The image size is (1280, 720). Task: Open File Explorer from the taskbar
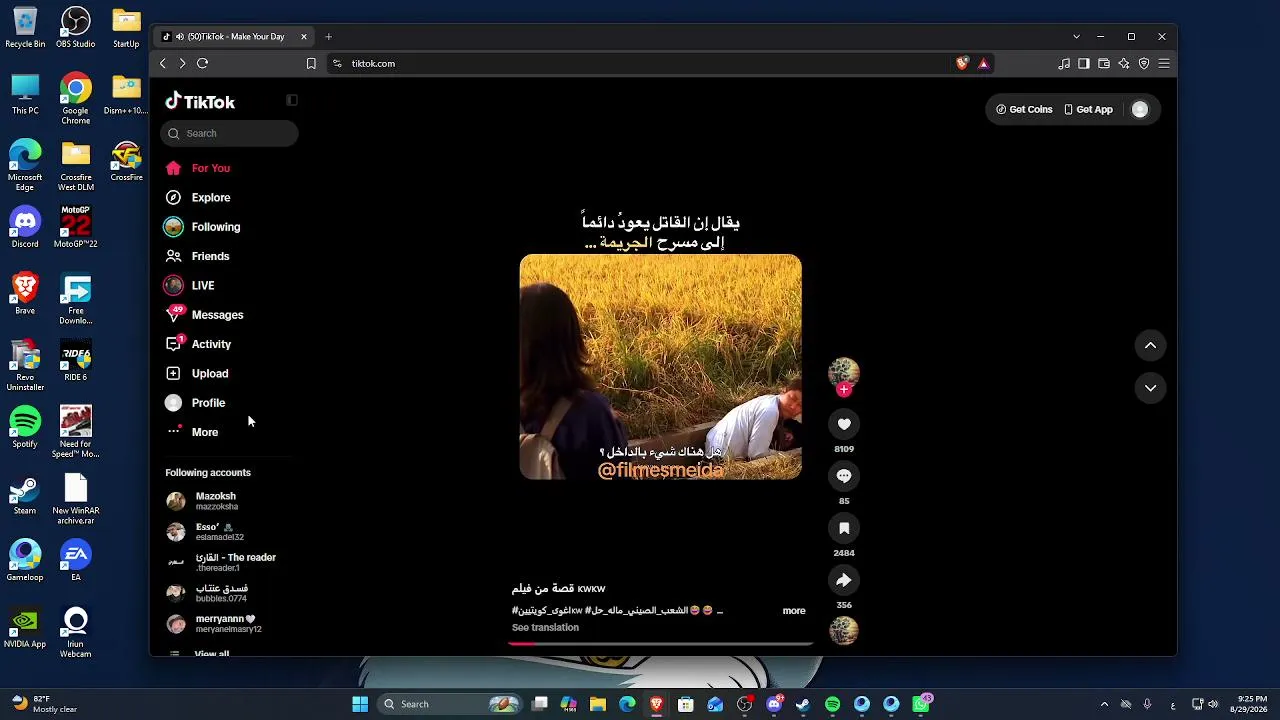[598, 704]
